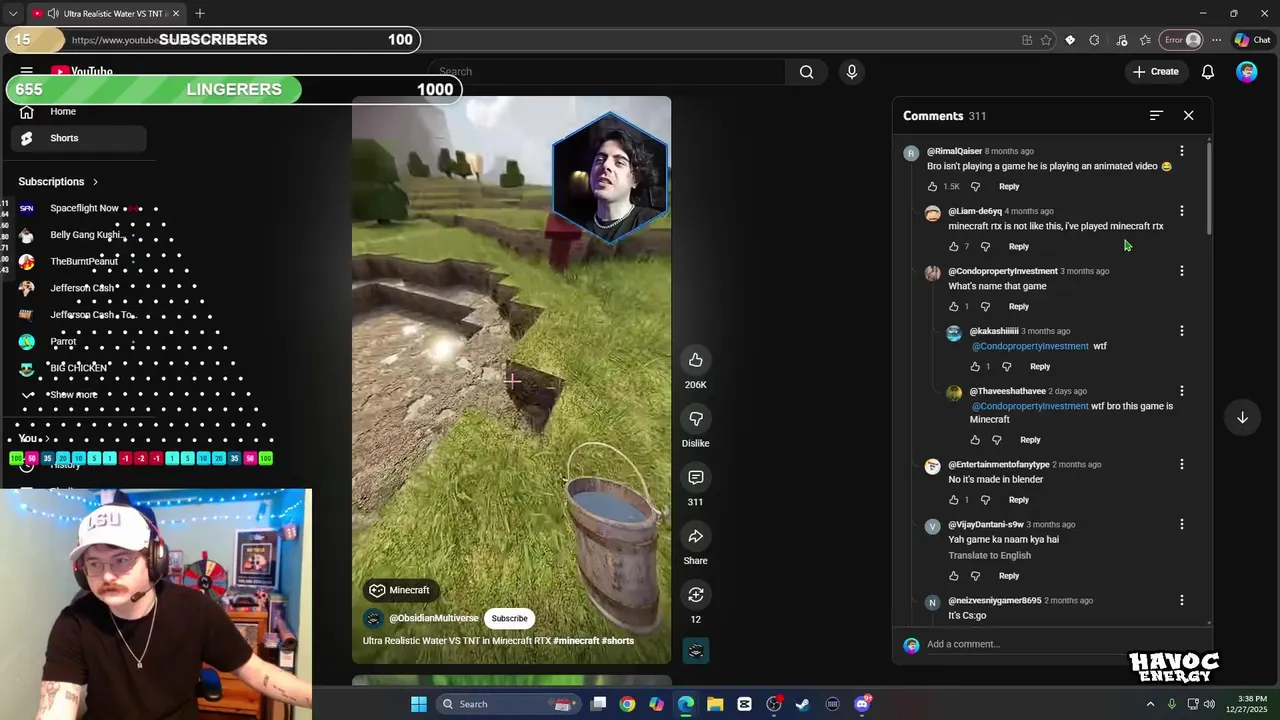Open a new browser tab

tap(200, 13)
